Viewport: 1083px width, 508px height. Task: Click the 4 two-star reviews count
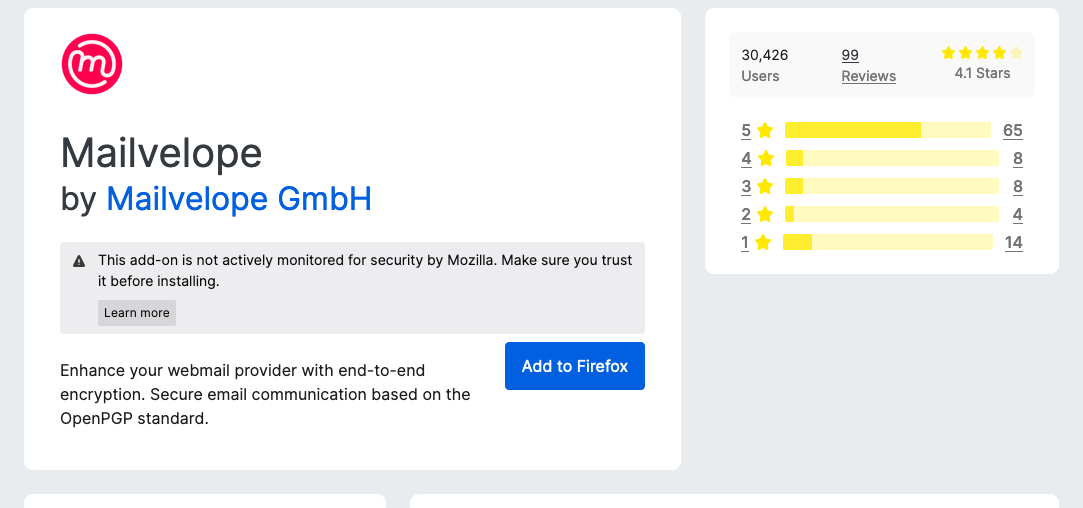(x=1017, y=215)
